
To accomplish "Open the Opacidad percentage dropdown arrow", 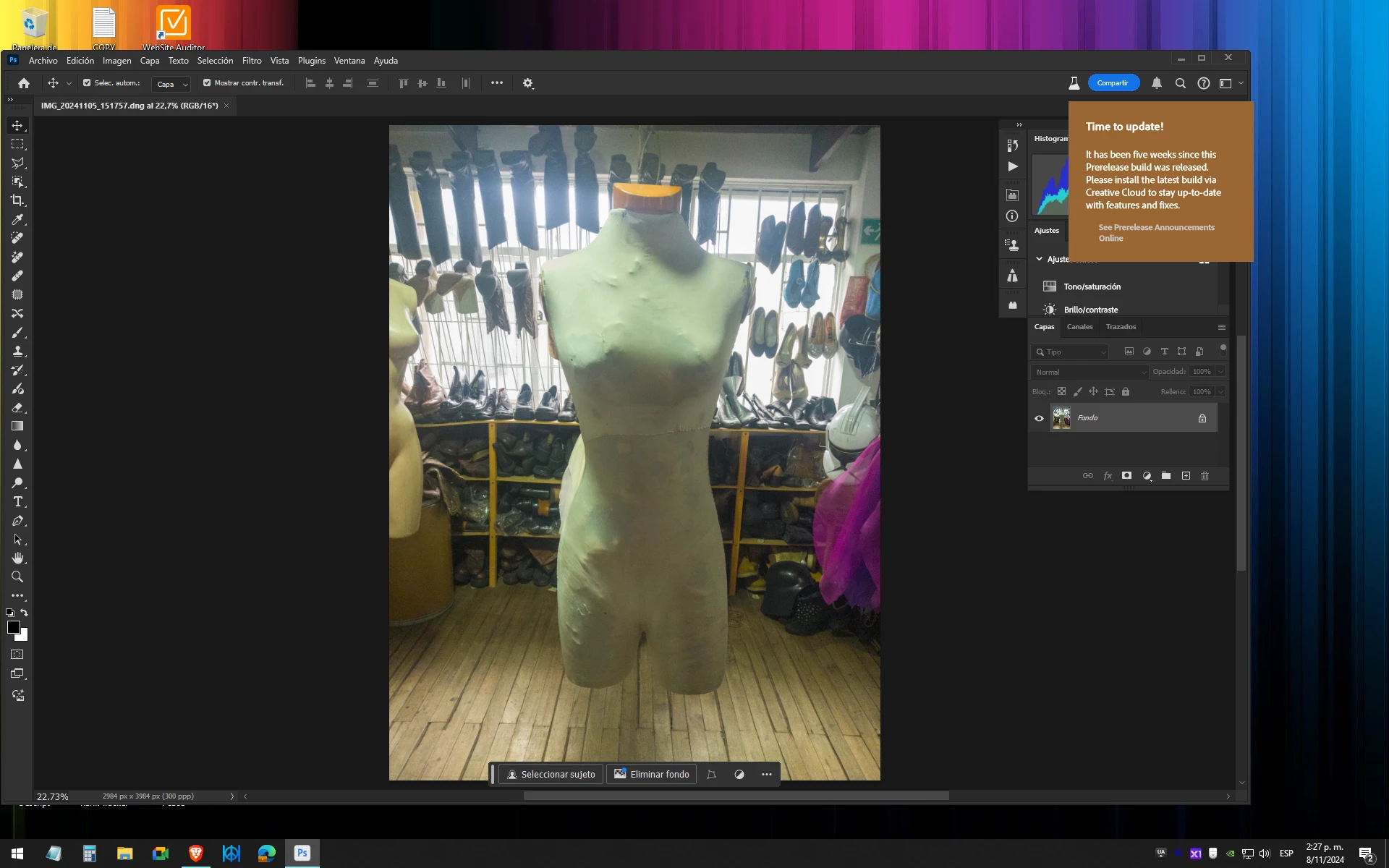I will [x=1220, y=372].
